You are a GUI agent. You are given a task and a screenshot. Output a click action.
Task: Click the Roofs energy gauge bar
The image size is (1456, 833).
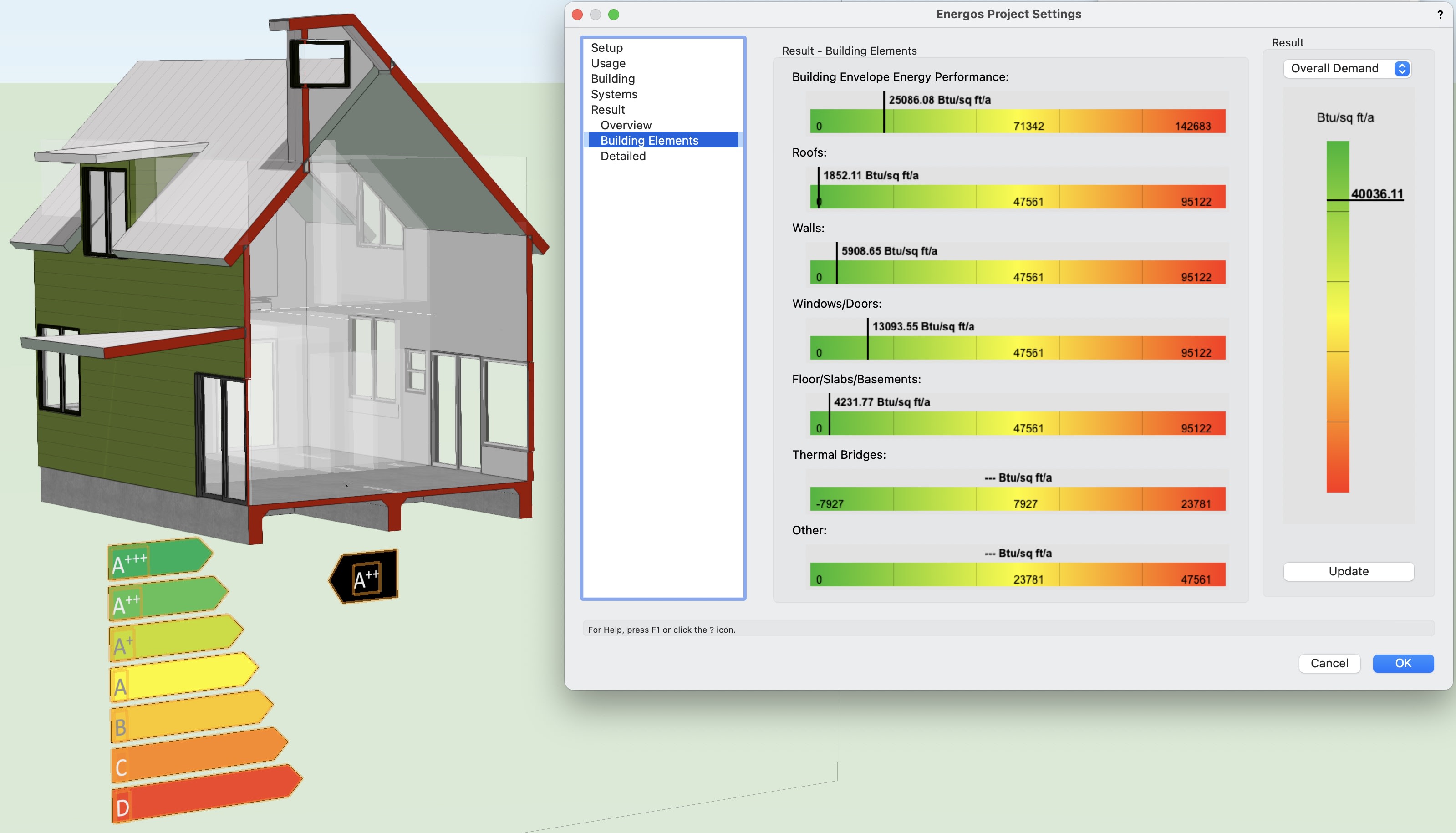tap(1018, 197)
